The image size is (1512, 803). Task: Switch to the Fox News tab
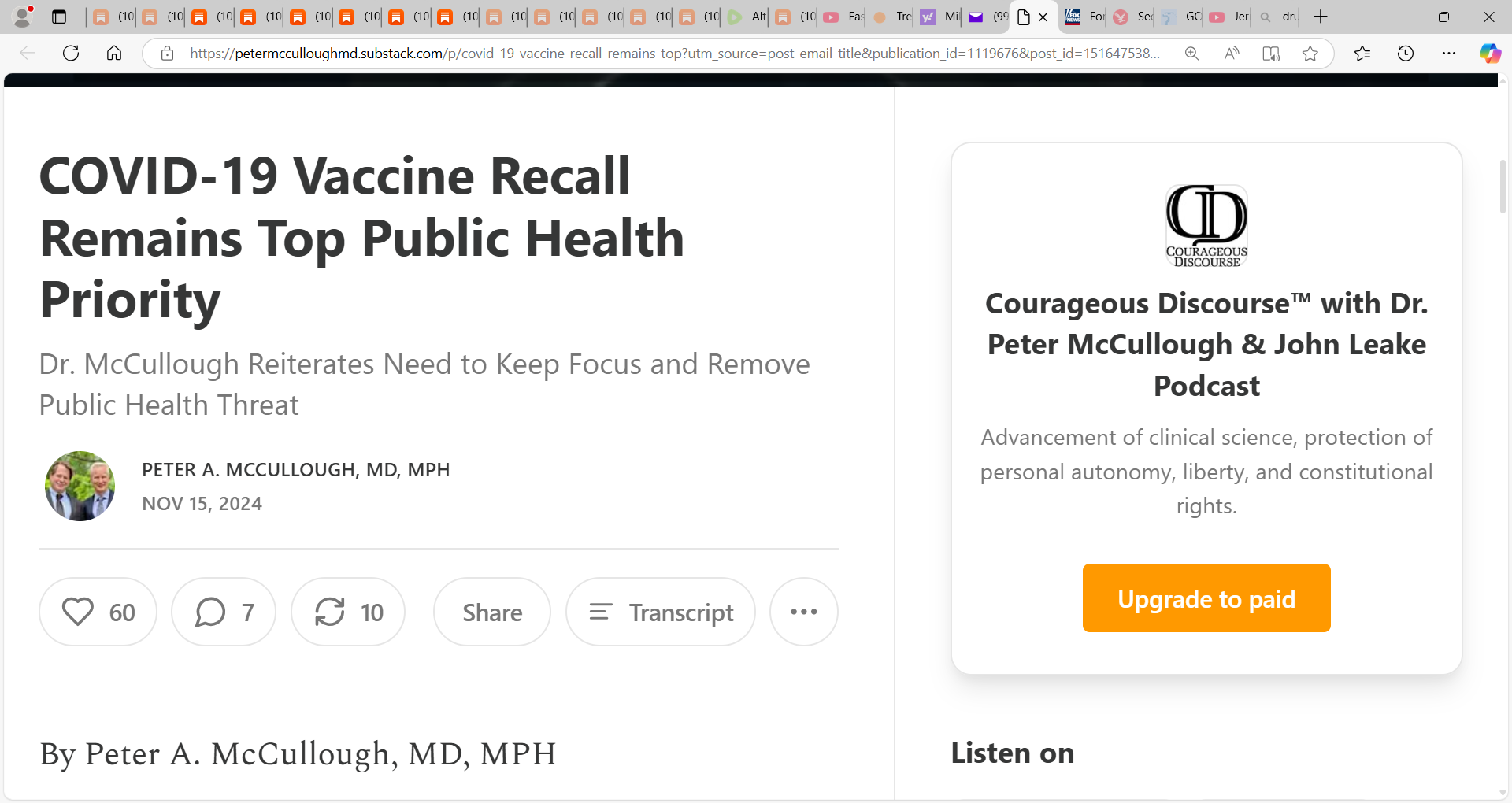coord(1084,17)
